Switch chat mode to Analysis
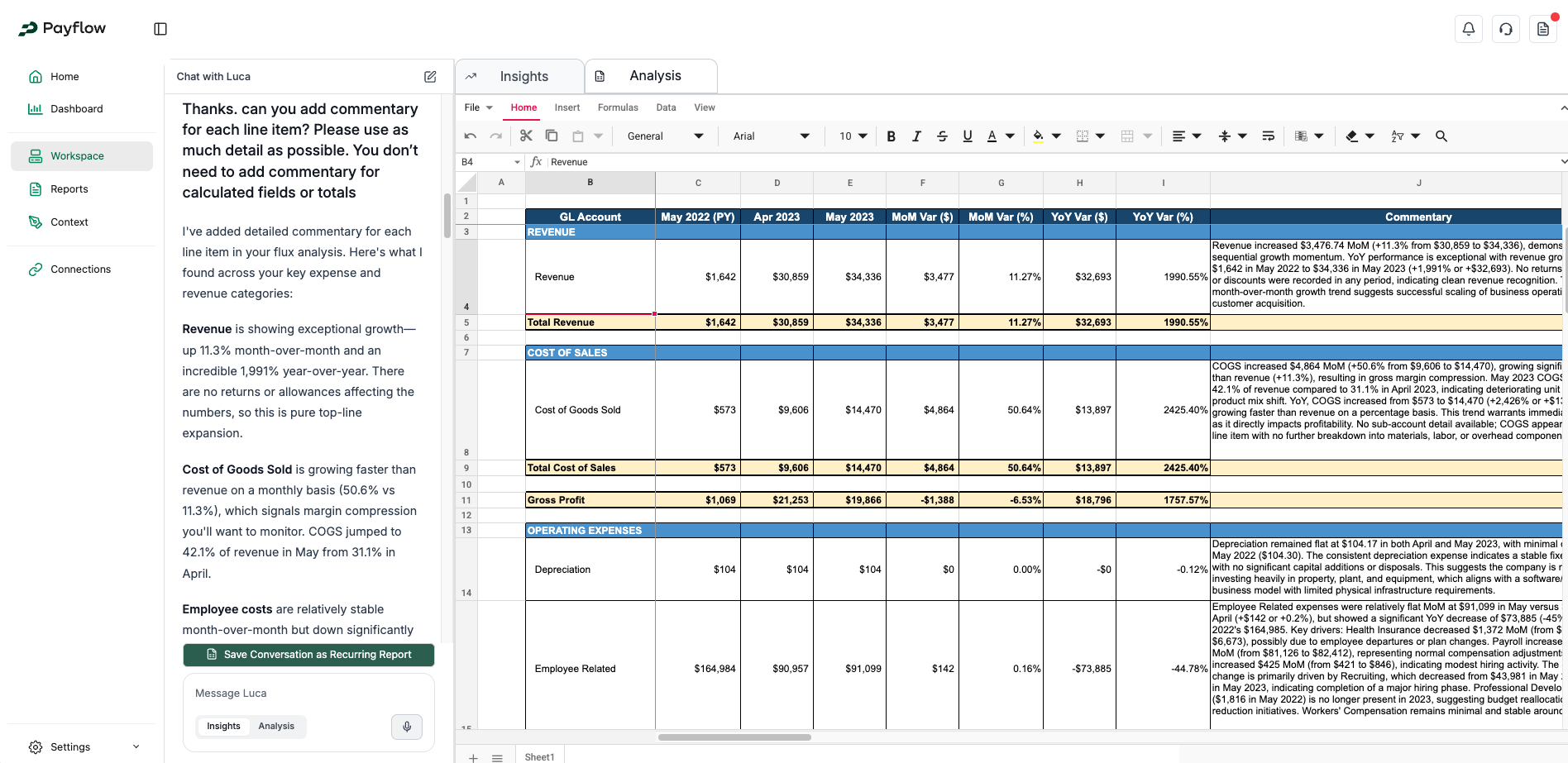 (x=276, y=727)
